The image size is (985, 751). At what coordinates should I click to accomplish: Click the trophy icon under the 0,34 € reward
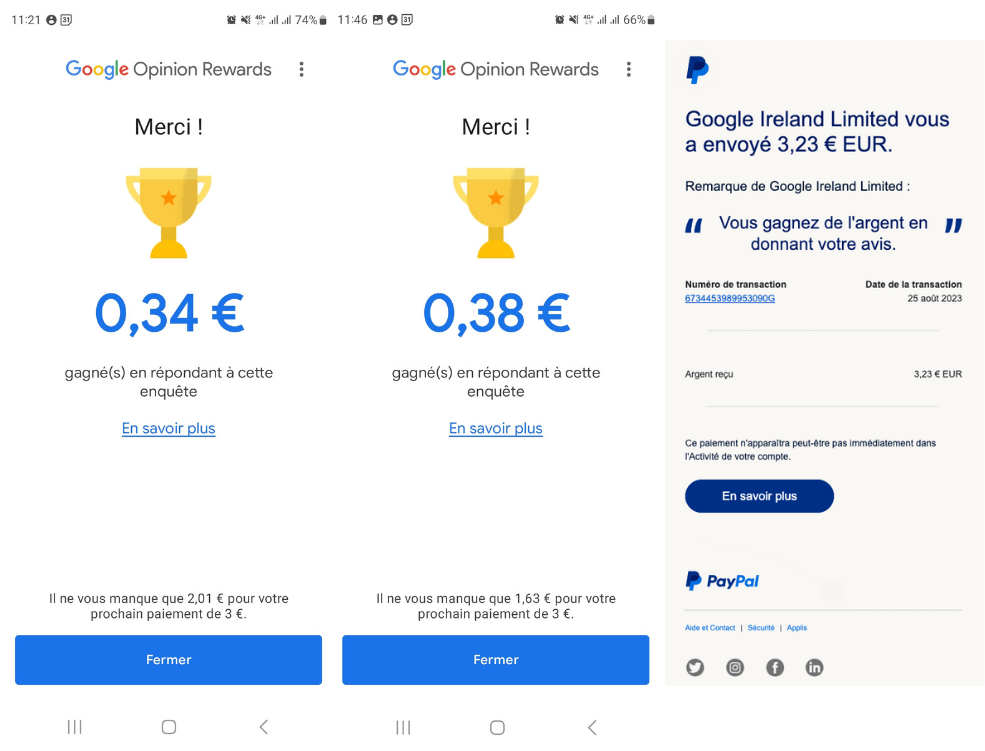(x=168, y=213)
